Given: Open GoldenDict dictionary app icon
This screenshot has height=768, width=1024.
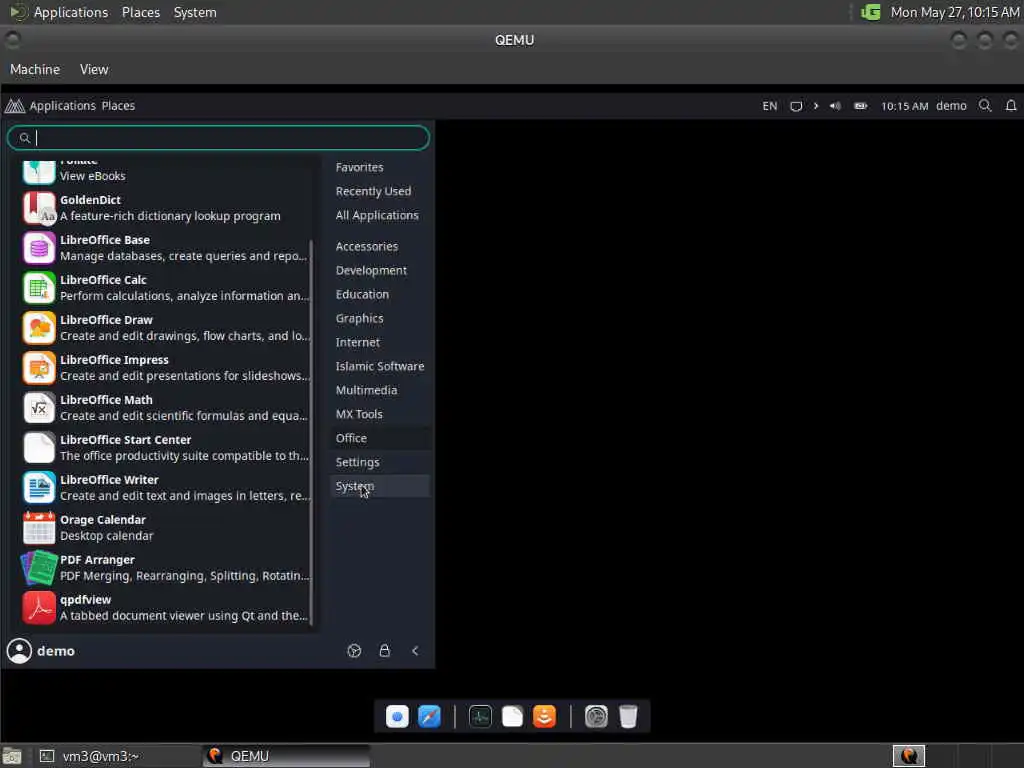Looking at the screenshot, I should click(39, 208).
